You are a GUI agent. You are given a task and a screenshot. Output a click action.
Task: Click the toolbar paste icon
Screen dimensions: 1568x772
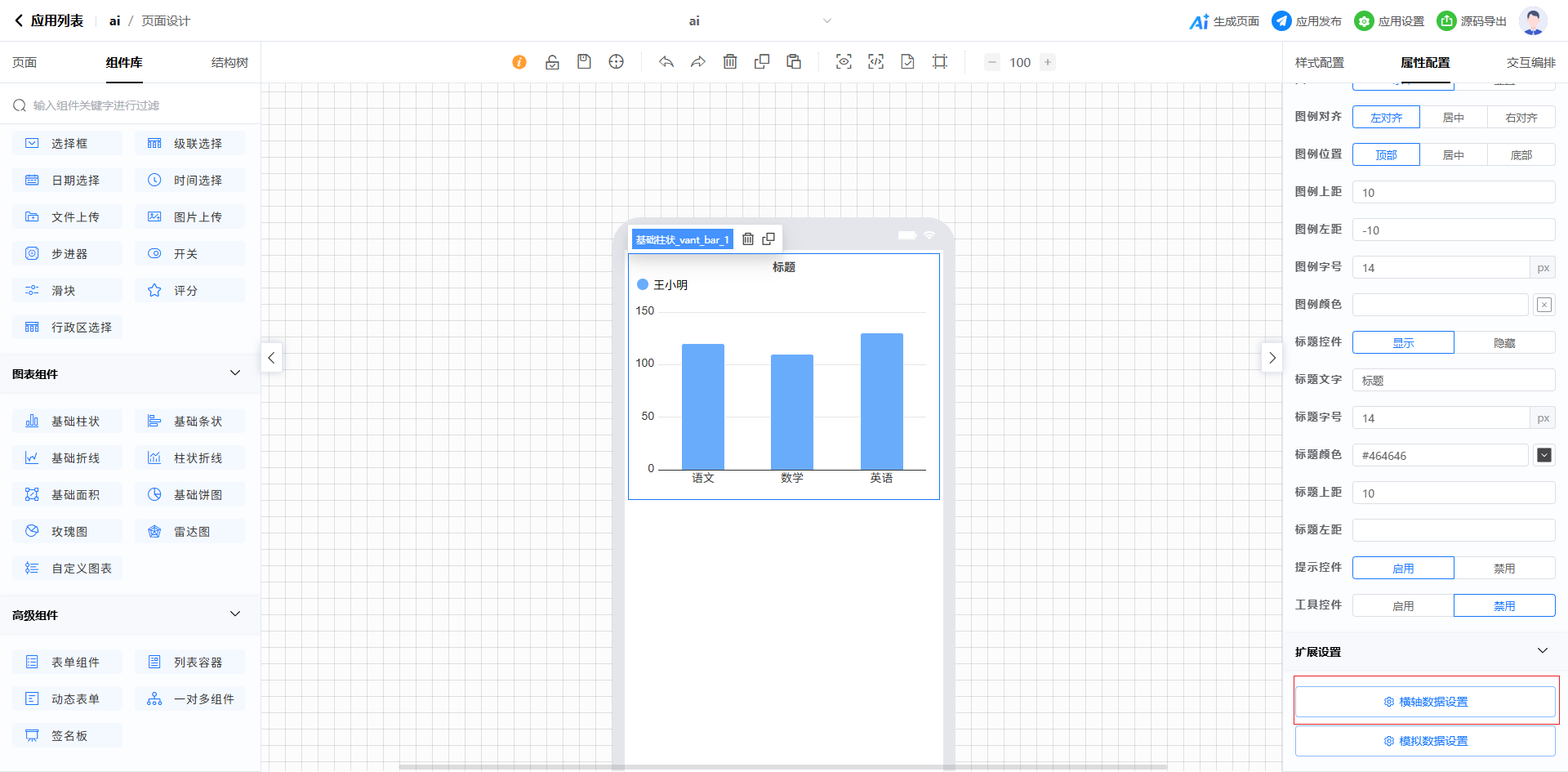tap(794, 62)
